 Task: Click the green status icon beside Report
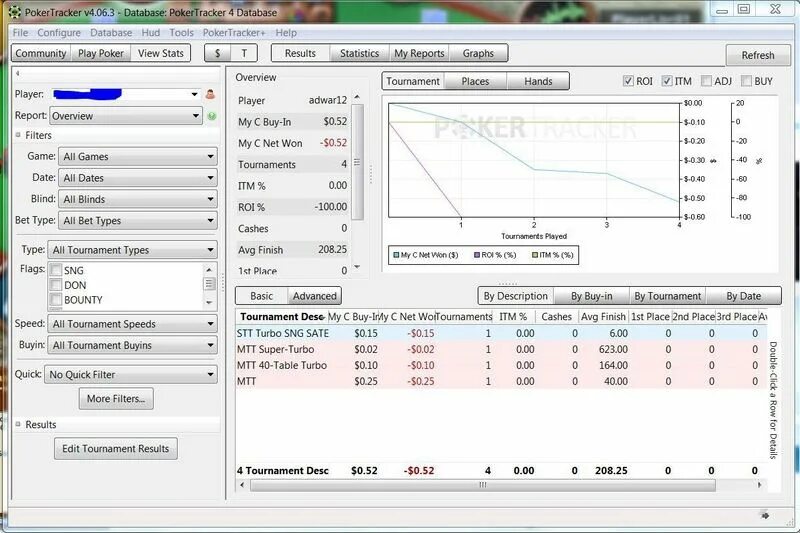[x=212, y=116]
